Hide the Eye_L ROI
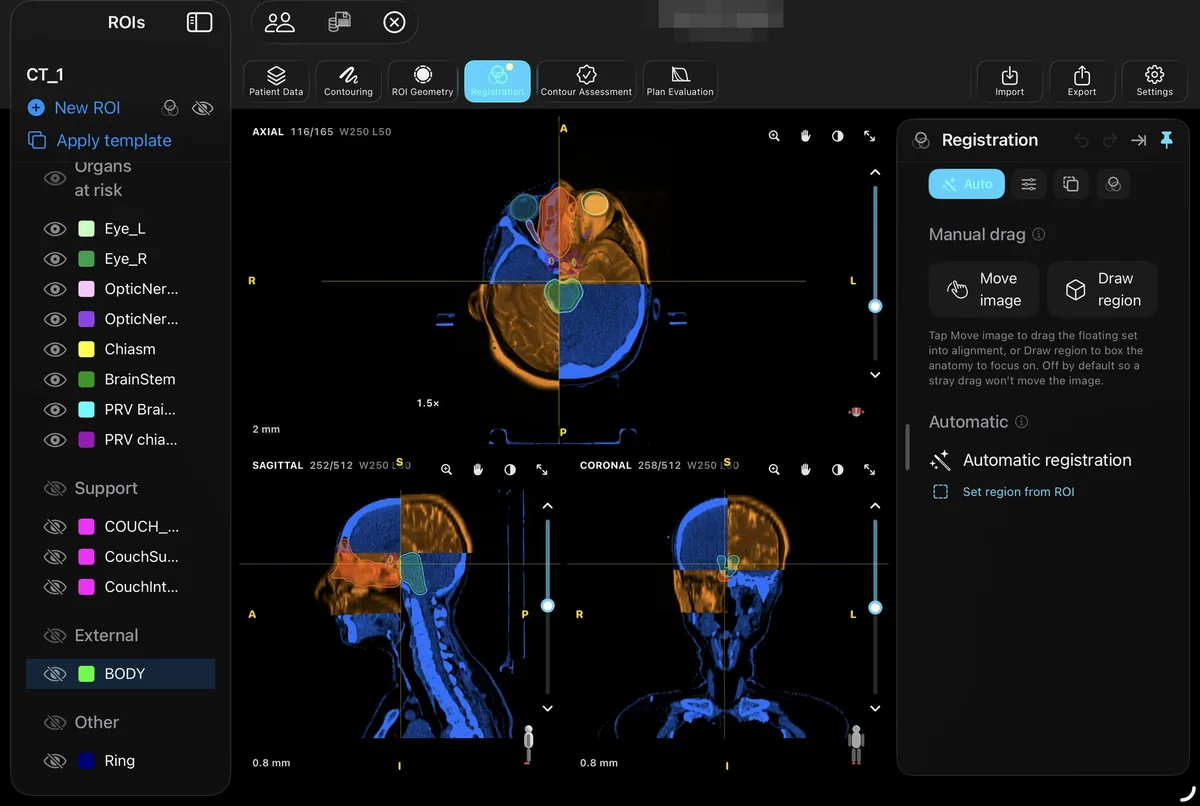1200x806 pixels. (x=54, y=229)
